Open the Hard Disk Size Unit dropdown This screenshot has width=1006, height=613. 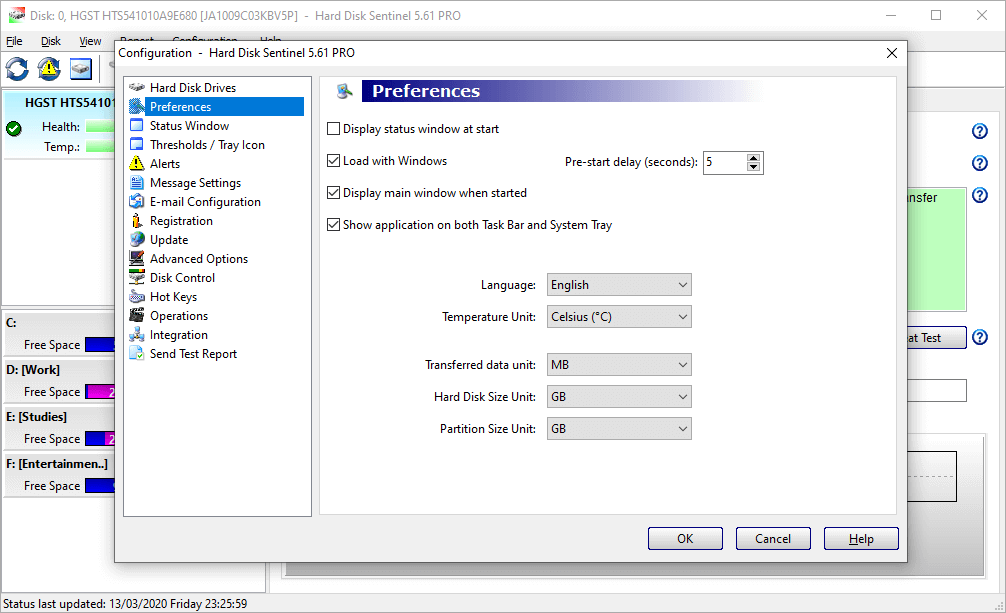pos(619,397)
